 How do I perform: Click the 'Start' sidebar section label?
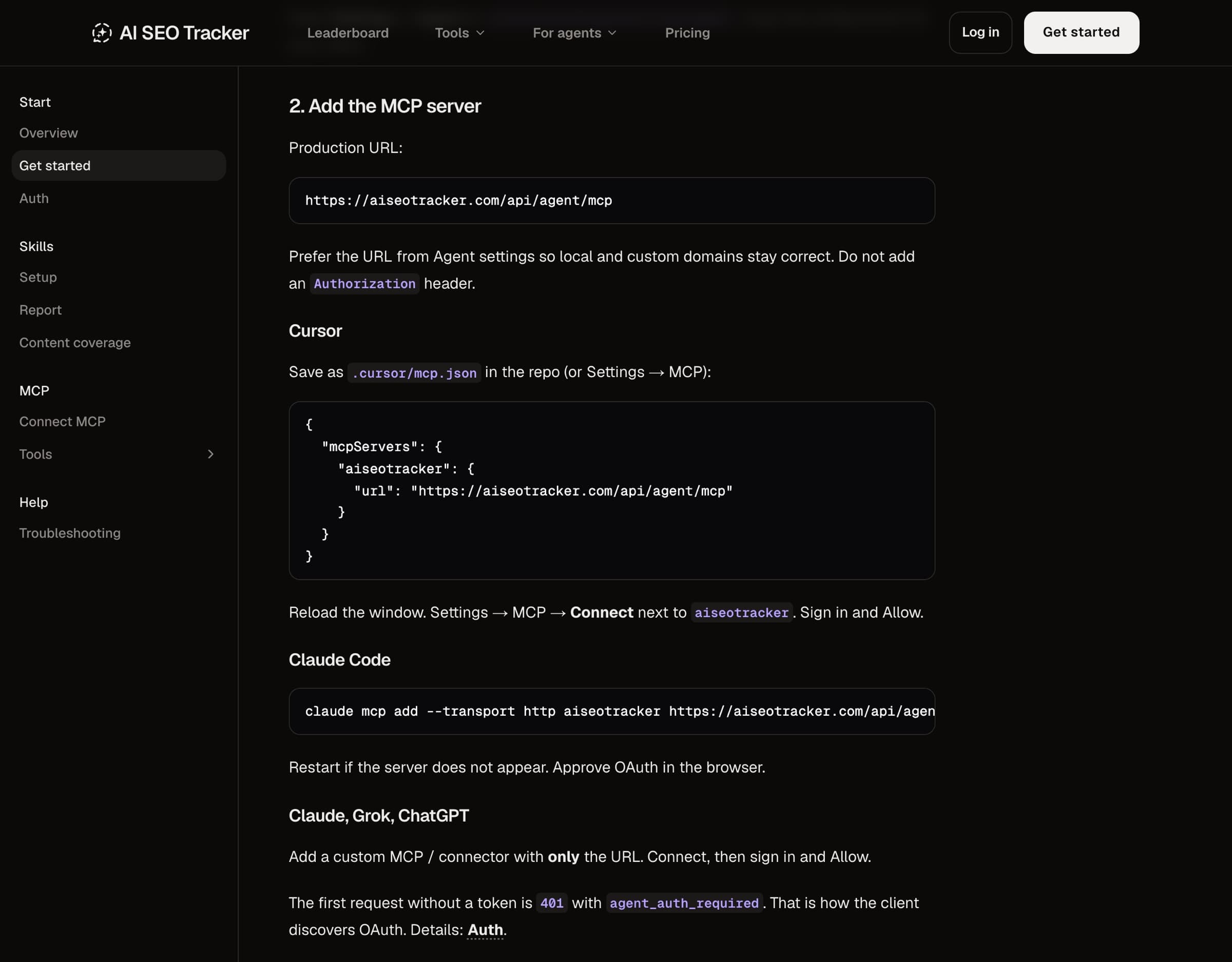click(35, 102)
